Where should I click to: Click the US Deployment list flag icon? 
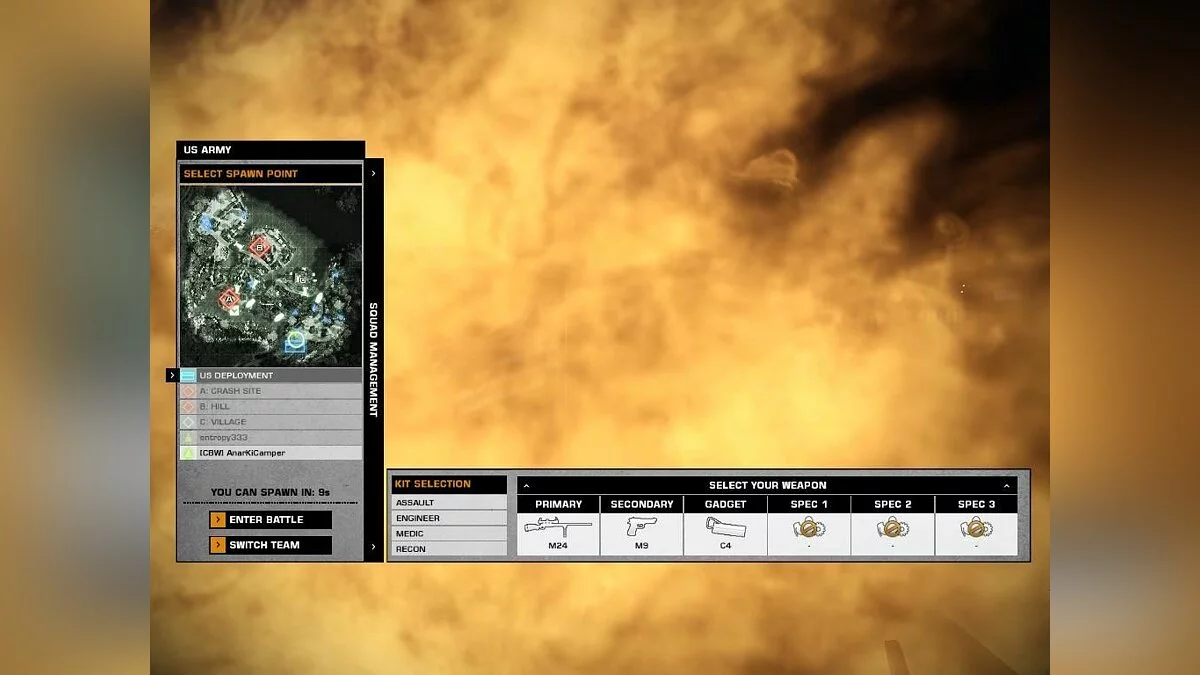point(188,376)
